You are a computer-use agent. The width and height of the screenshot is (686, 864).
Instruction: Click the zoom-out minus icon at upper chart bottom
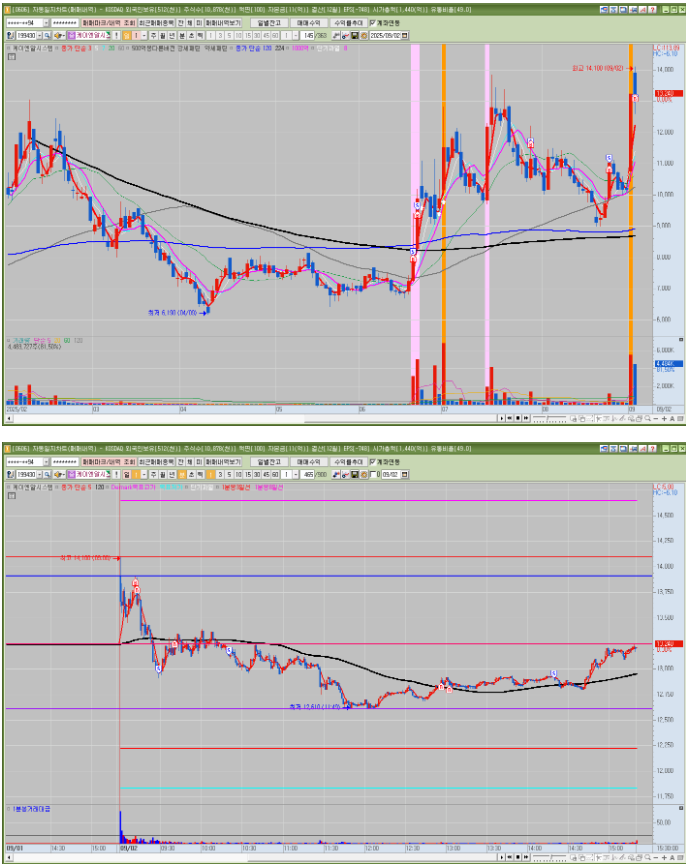655,419
